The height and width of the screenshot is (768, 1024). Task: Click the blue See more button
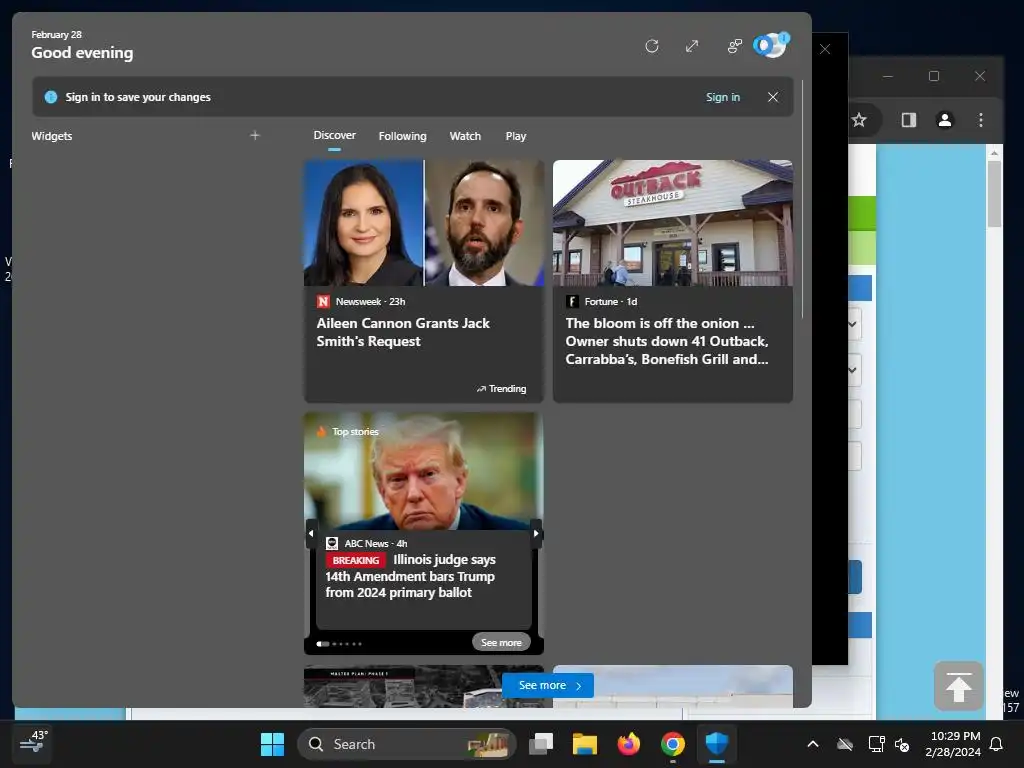pos(548,685)
